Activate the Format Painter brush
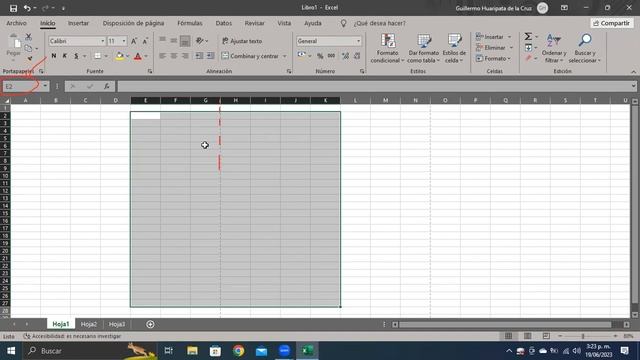This screenshot has width=640, height=360. click(29, 59)
